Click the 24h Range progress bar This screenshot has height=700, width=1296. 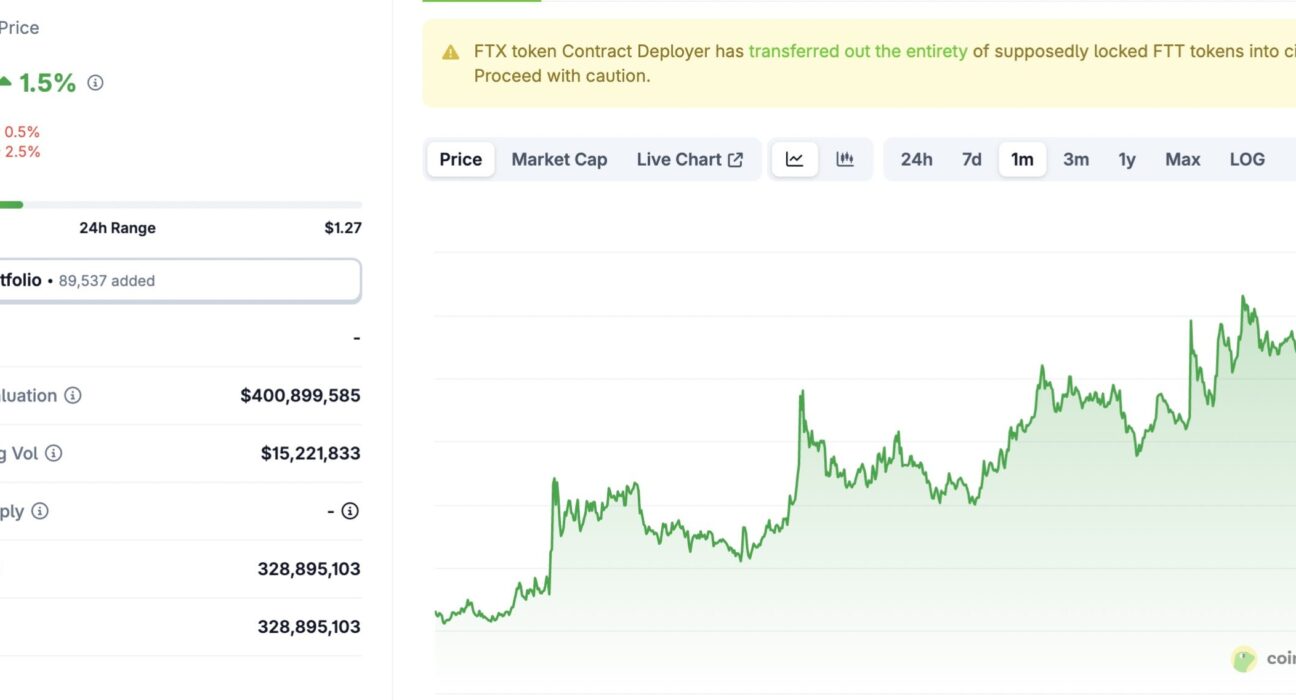click(x=180, y=205)
